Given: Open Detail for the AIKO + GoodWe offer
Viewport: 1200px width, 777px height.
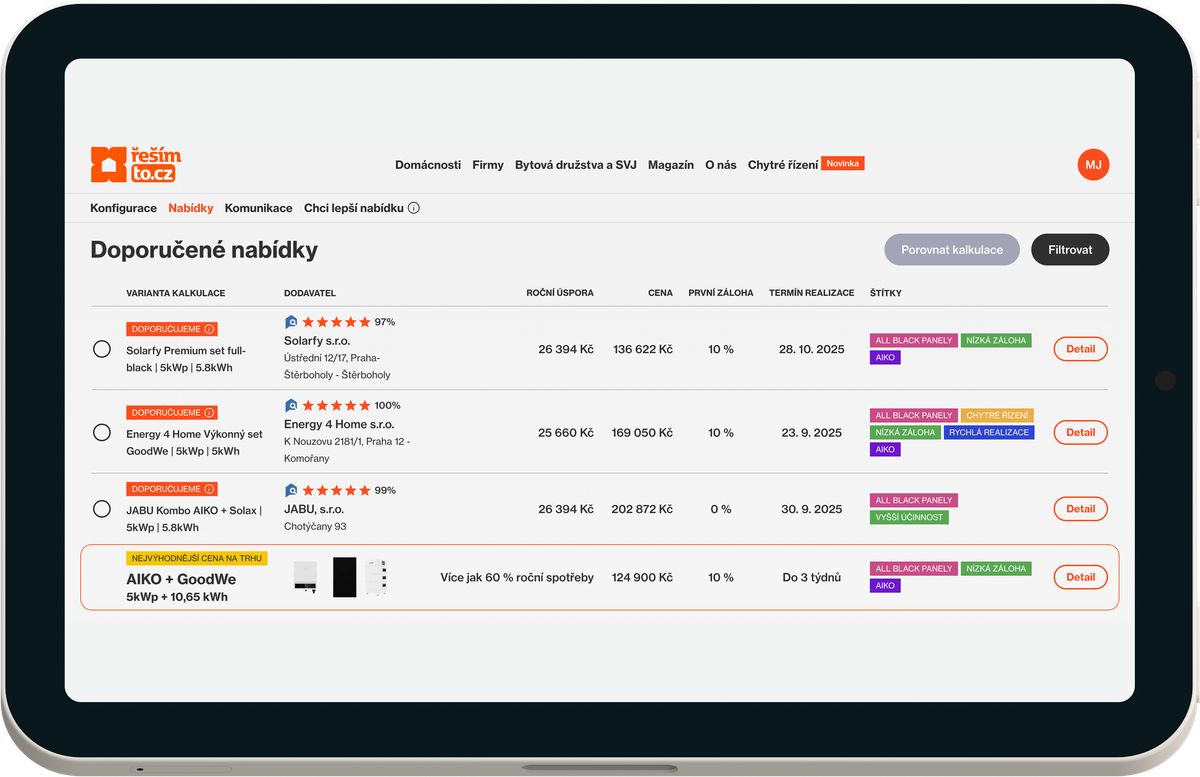Looking at the screenshot, I should pyautogui.click(x=1081, y=577).
